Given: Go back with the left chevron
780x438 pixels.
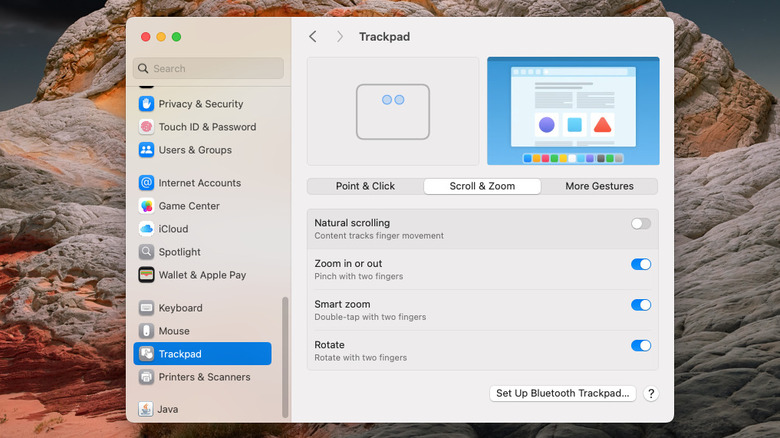Looking at the screenshot, I should (x=313, y=37).
